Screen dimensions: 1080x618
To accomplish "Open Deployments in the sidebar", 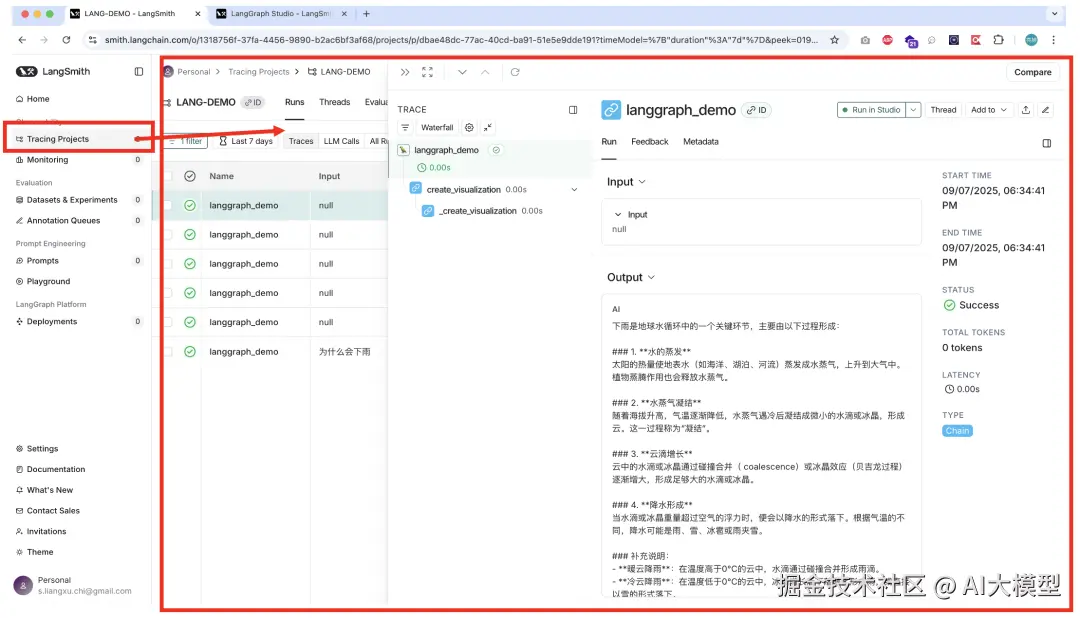I will tap(51, 322).
